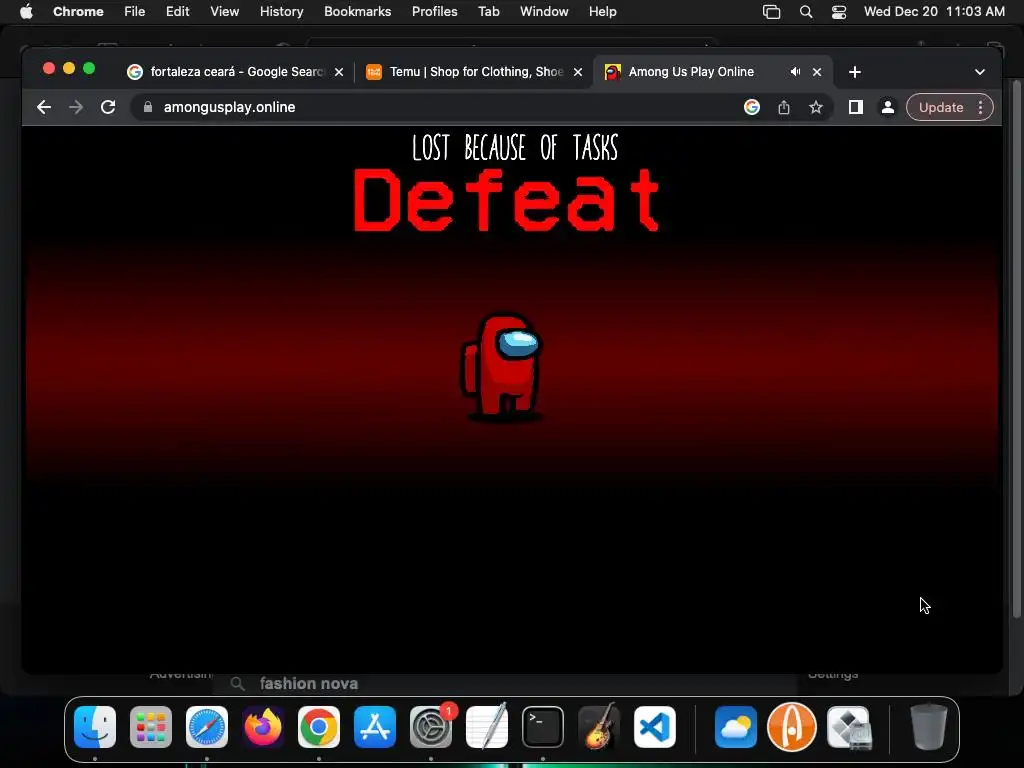Share this page via share icon
The image size is (1024, 768).
coord(784,107)
